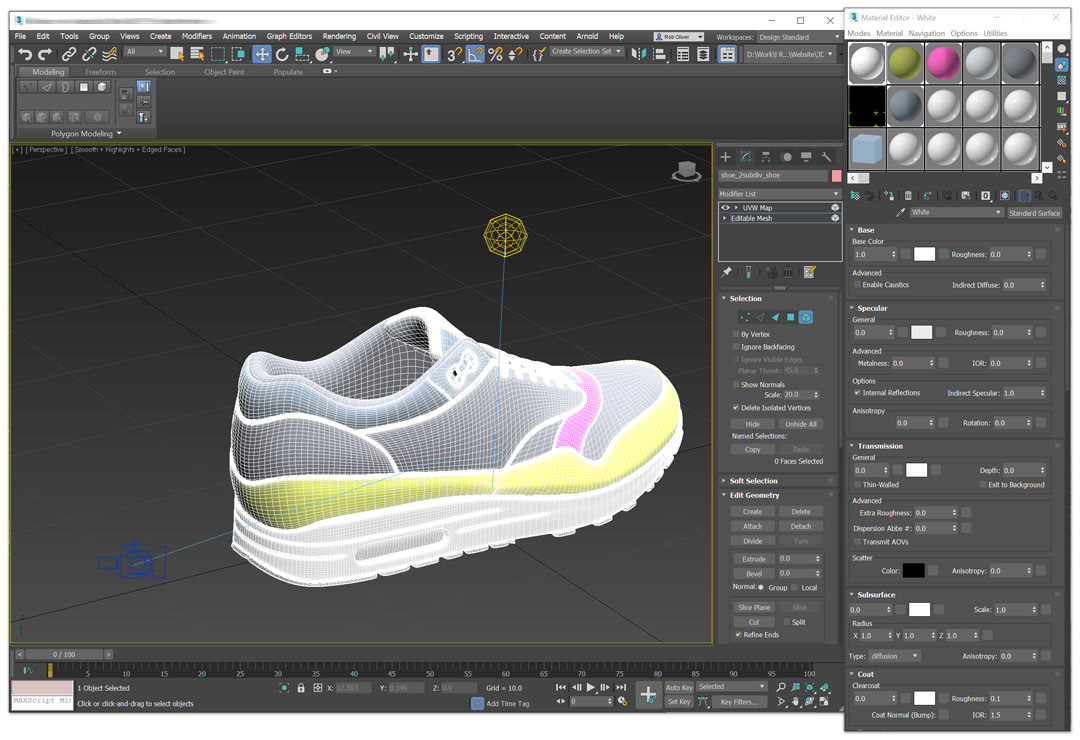Select the Link tool icon
Screen dimensions: 1080x740
[69, 54]
